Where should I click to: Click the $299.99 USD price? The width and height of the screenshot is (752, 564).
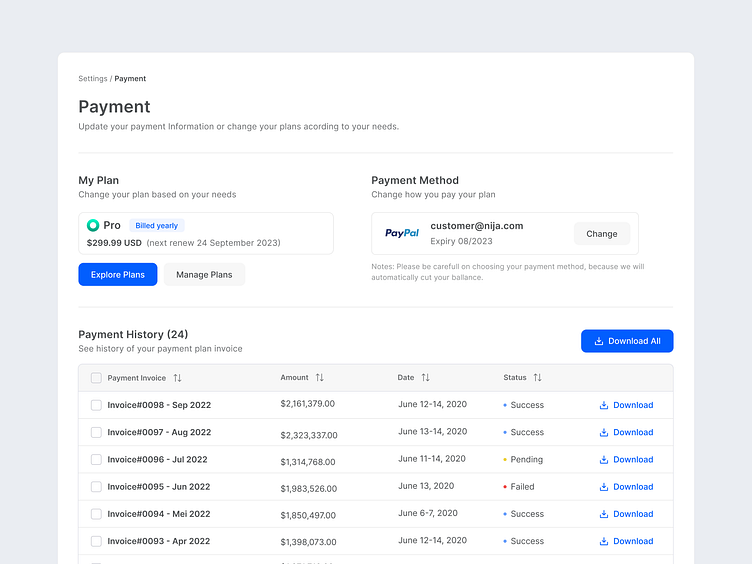tap(114, 243)
